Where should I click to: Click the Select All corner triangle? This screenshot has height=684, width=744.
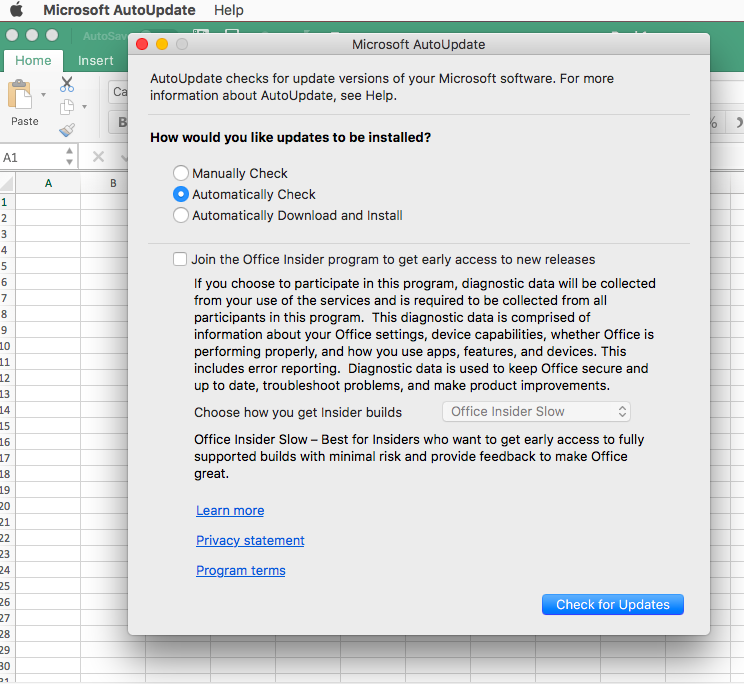coord(7,183)
